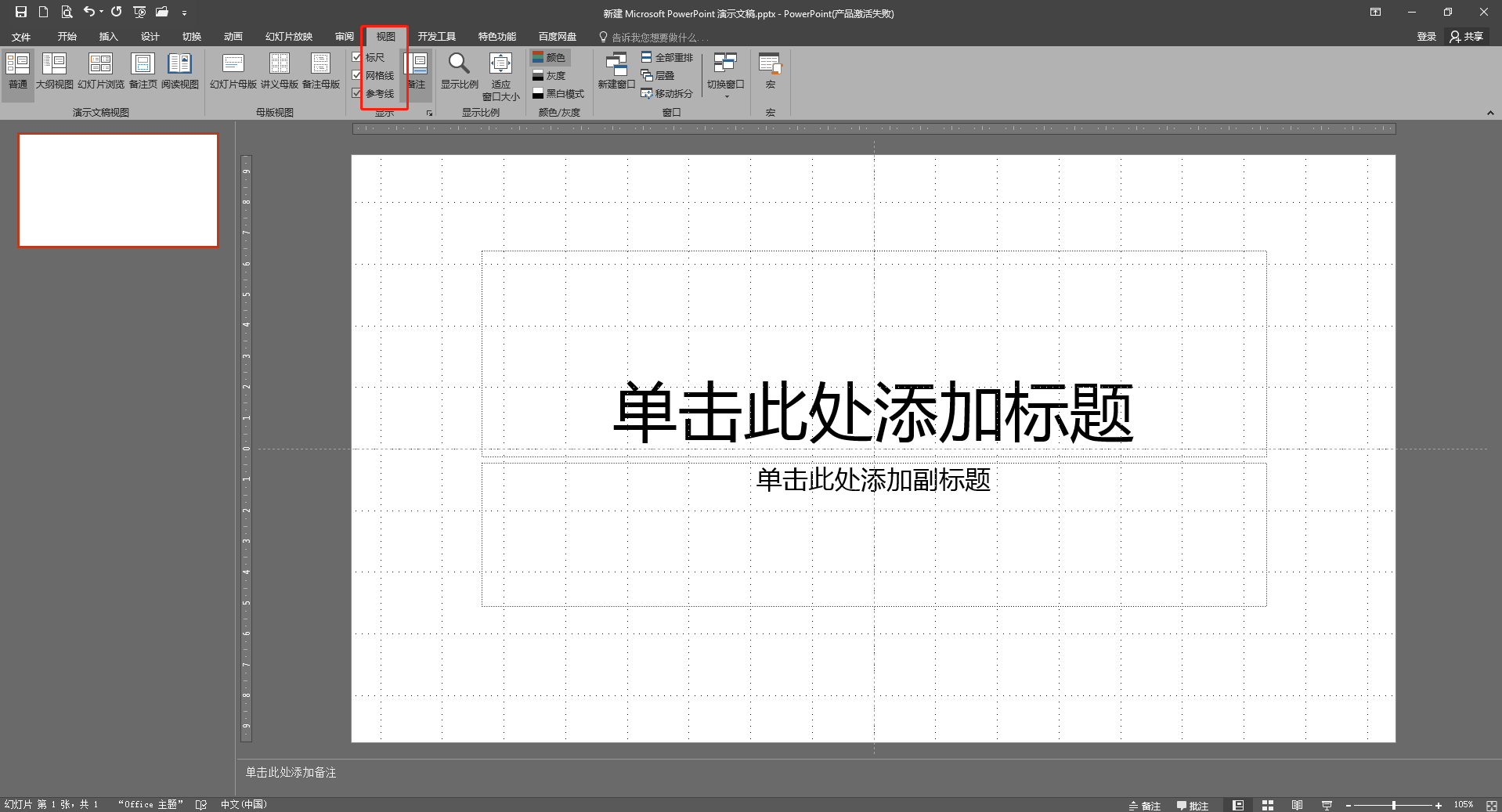Open the 百度网盘 tab
This screenshot has height=812, width=1502.
pos(557,37)
